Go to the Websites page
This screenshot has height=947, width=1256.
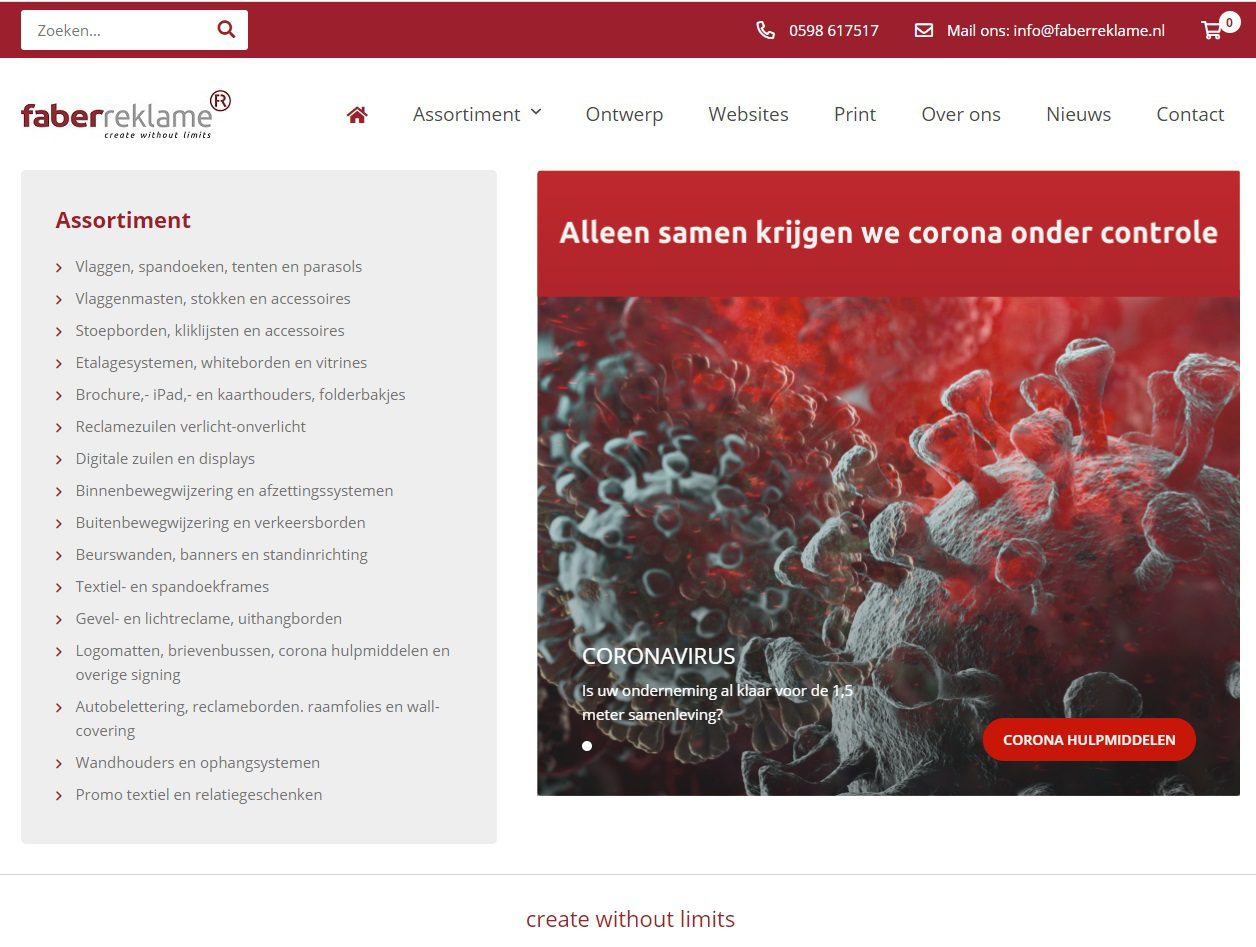pyautogui.click(x=748, y=114)
